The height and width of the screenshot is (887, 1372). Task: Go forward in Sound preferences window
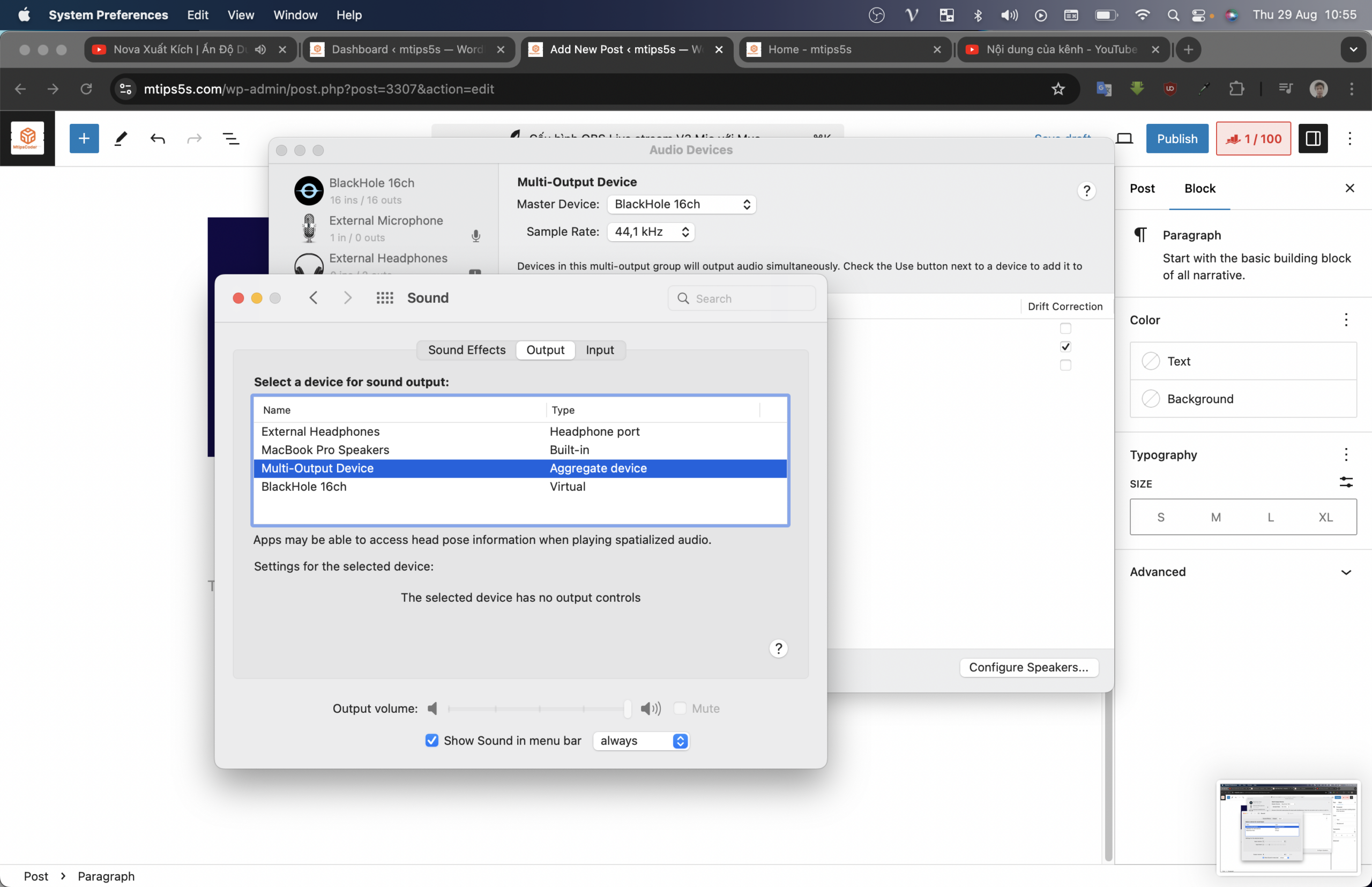pos(347,298)
